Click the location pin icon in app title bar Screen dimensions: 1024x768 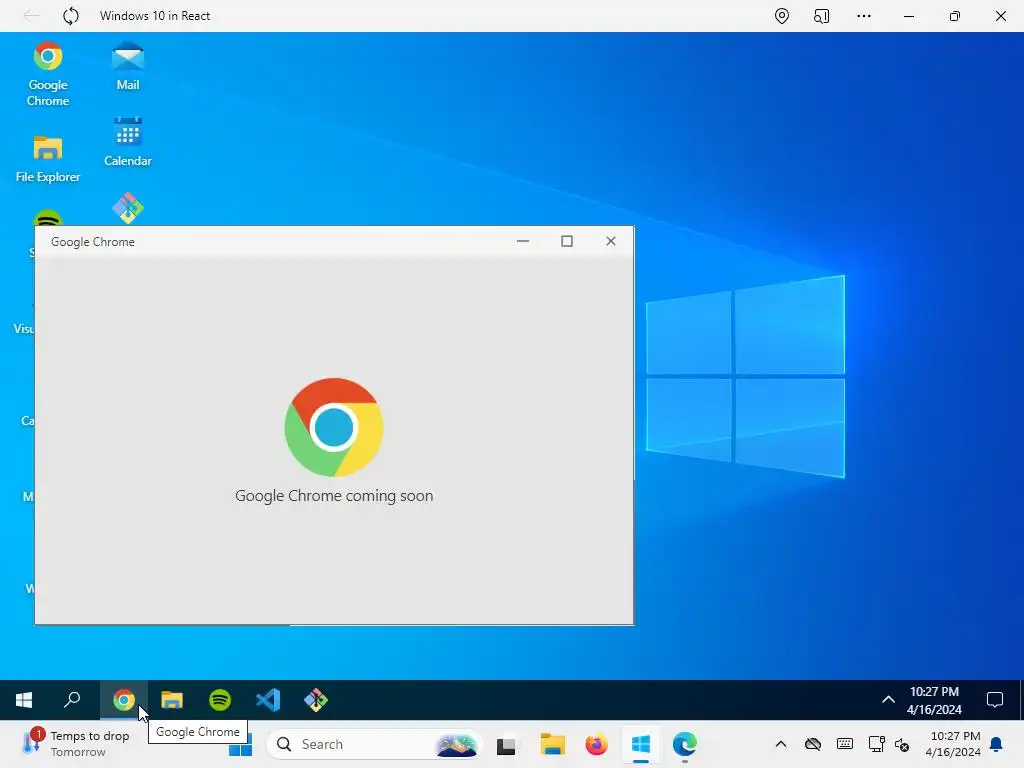point(782,16)
